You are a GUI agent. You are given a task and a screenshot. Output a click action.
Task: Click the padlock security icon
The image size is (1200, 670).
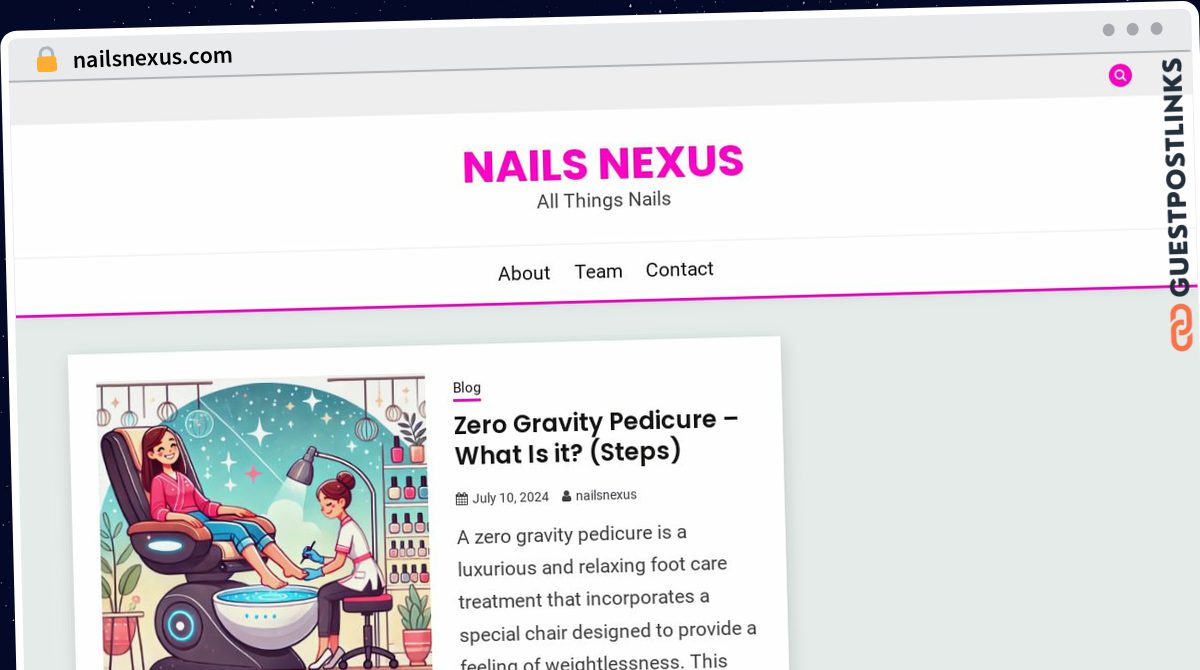(x=46, y=60)
